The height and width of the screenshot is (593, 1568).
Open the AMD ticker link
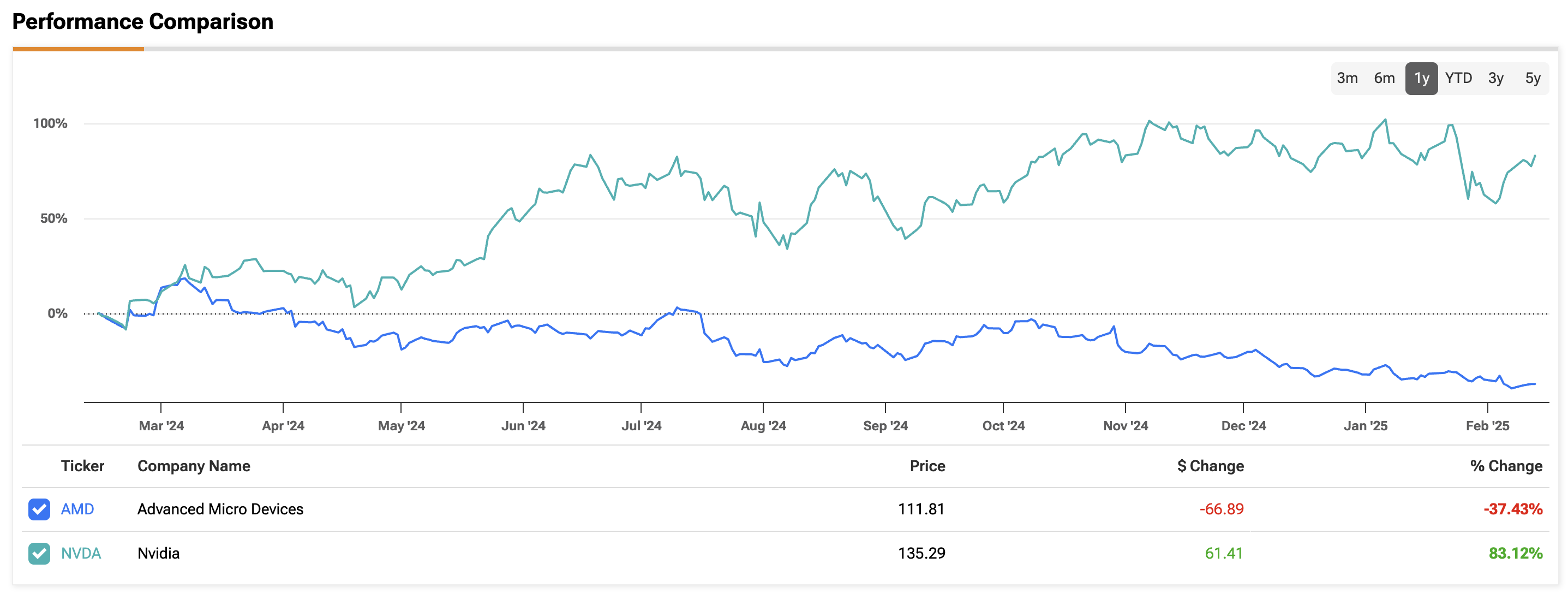pos(77,509)
